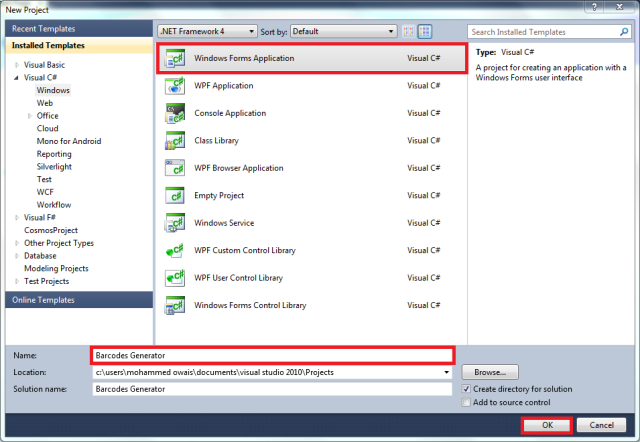Expand the Office tree node

[29, 116]
